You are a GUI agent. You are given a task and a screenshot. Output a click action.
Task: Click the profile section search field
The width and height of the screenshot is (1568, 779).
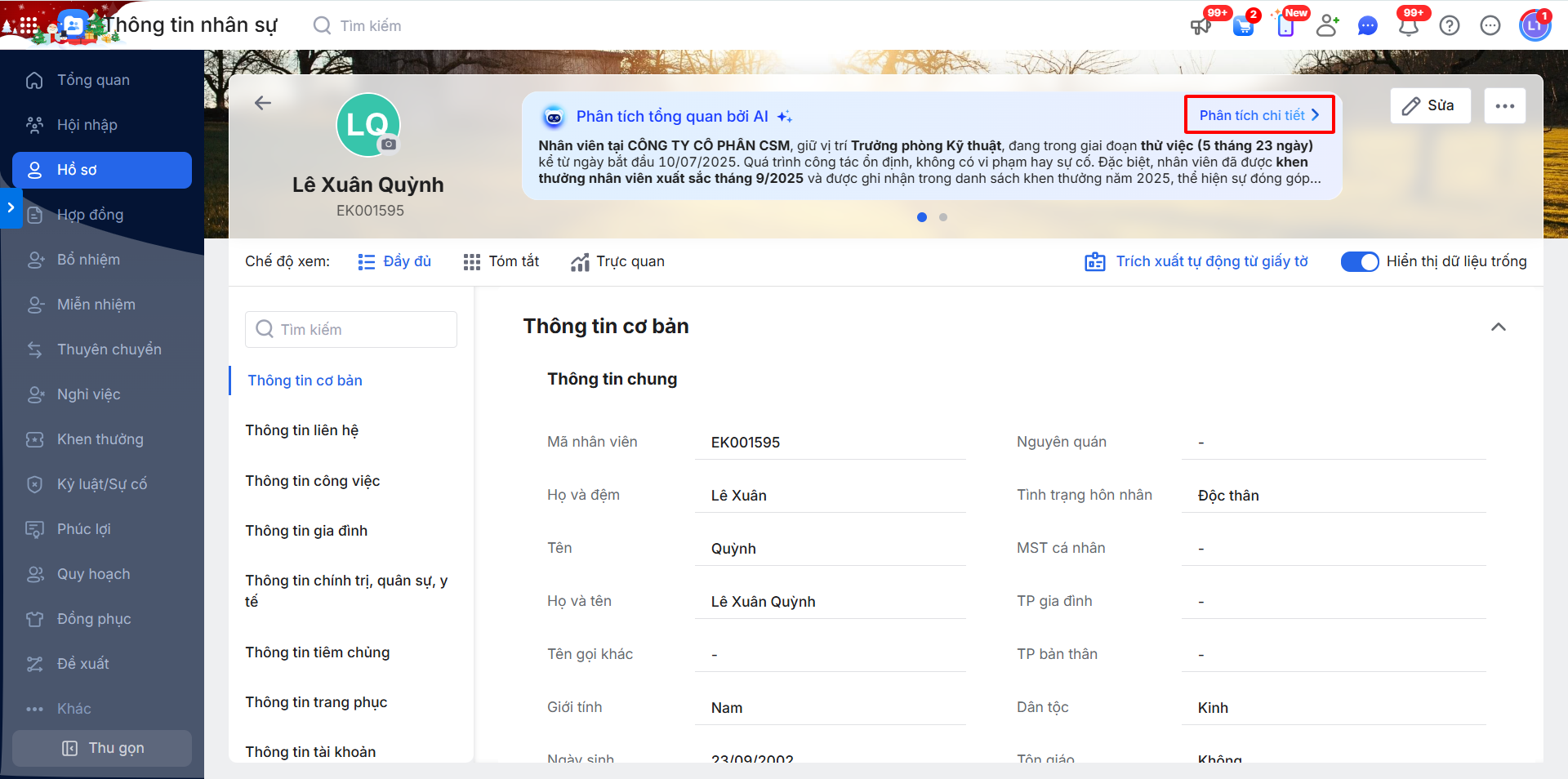[351, 329]
